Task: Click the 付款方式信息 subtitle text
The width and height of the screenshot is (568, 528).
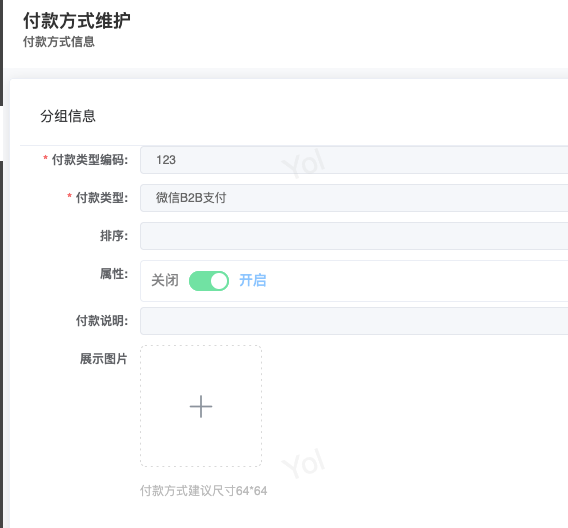Action: click(59, 42)
